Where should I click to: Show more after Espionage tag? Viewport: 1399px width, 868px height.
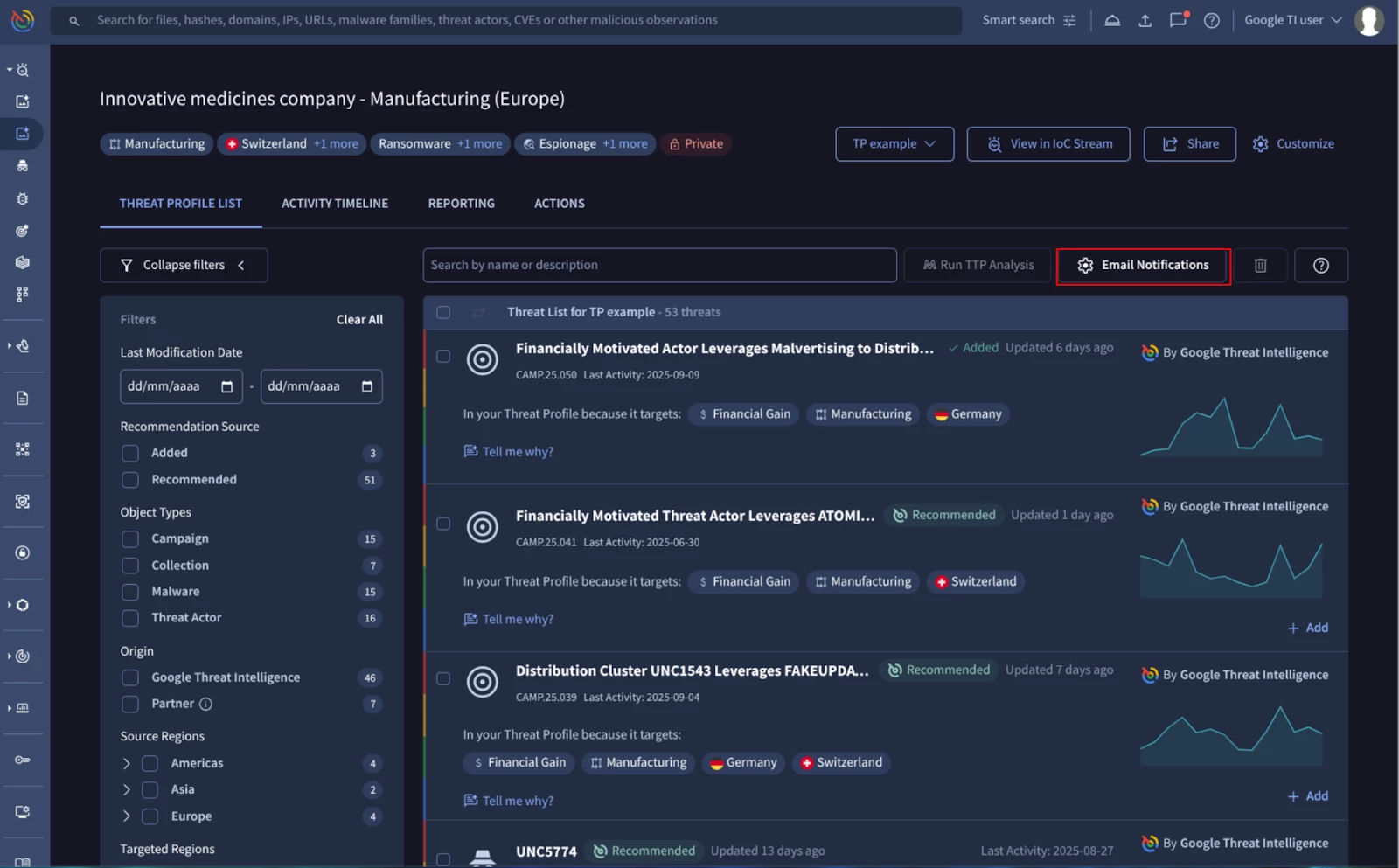coord(624,143)
